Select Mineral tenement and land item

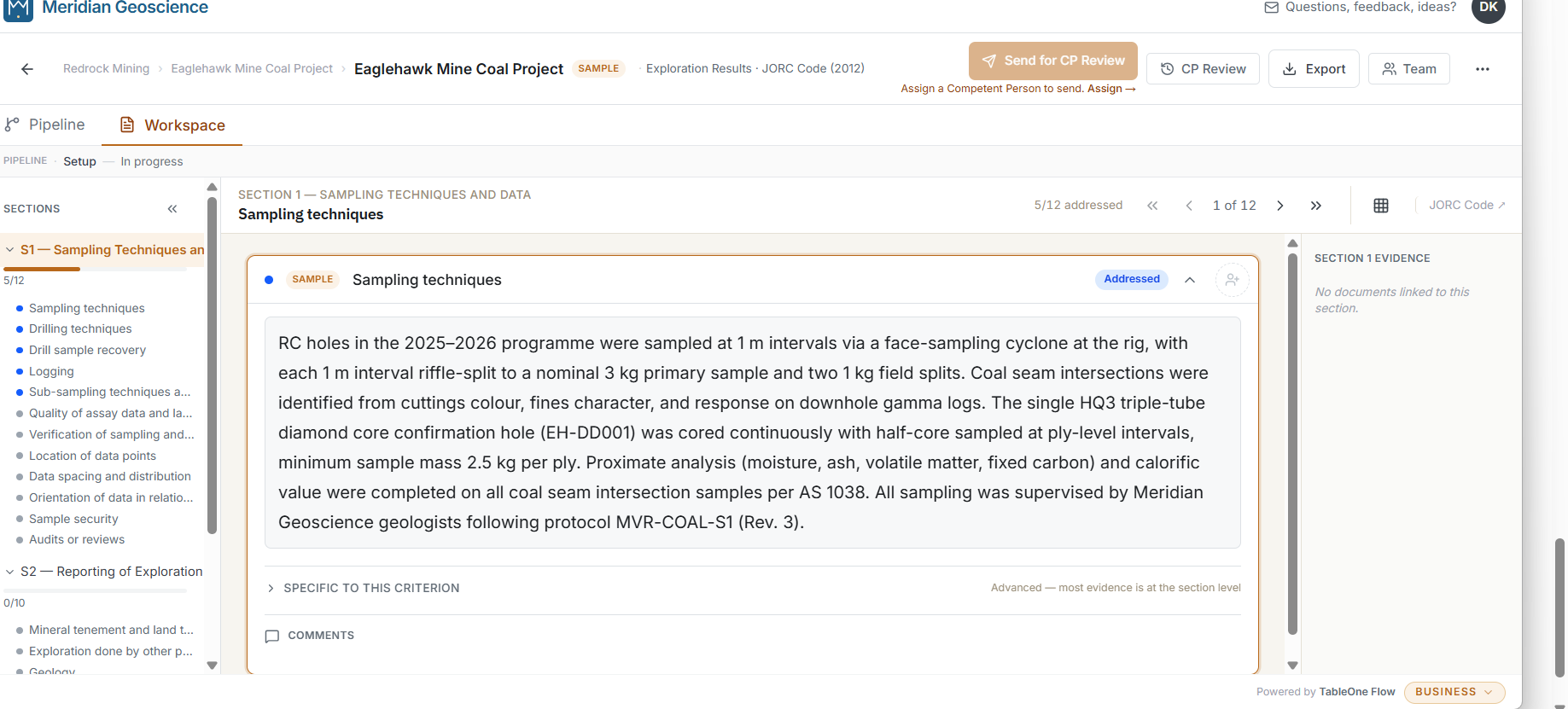111,631
